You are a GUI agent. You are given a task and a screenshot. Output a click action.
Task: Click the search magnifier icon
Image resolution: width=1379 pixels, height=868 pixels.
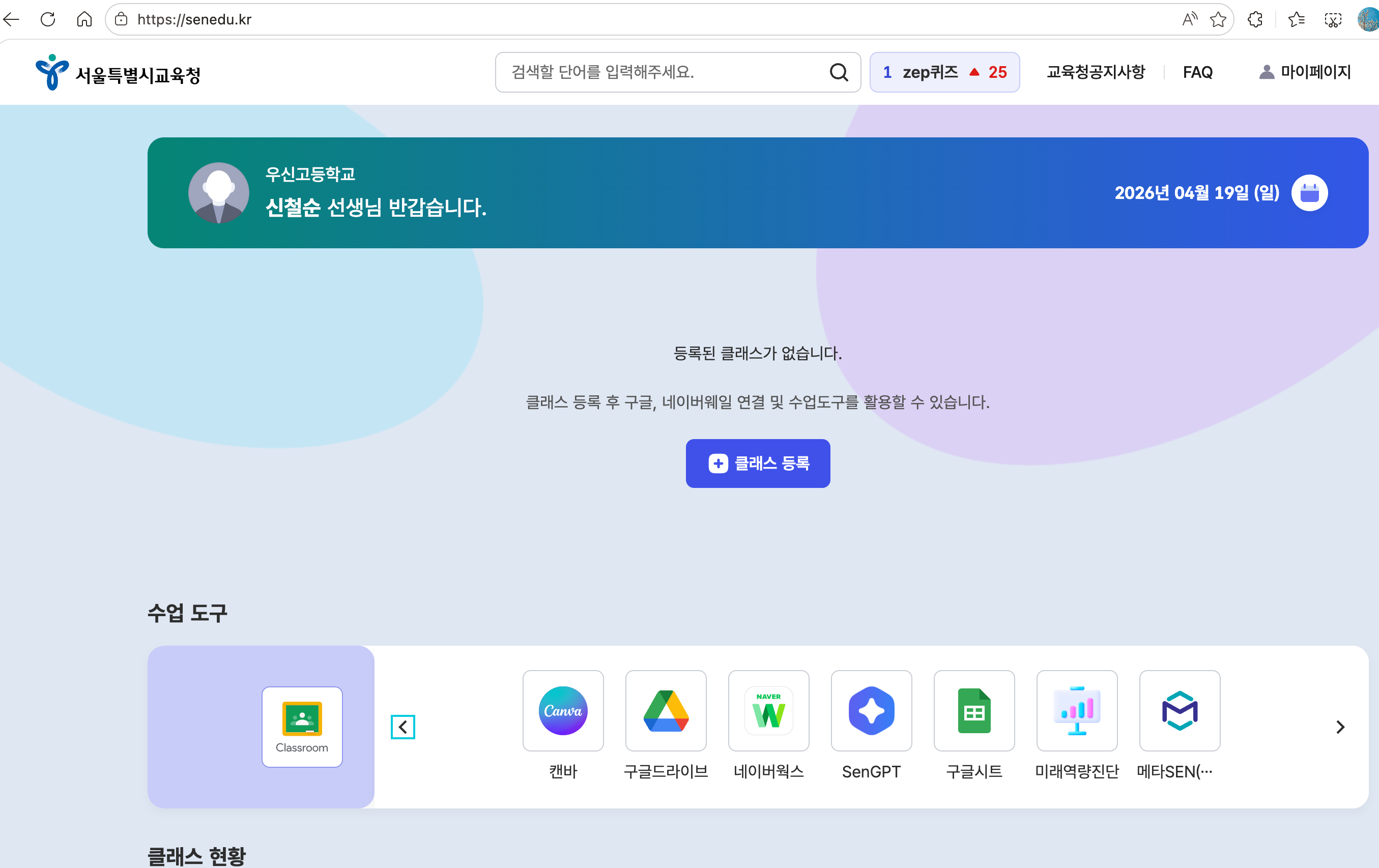[839, 72]
